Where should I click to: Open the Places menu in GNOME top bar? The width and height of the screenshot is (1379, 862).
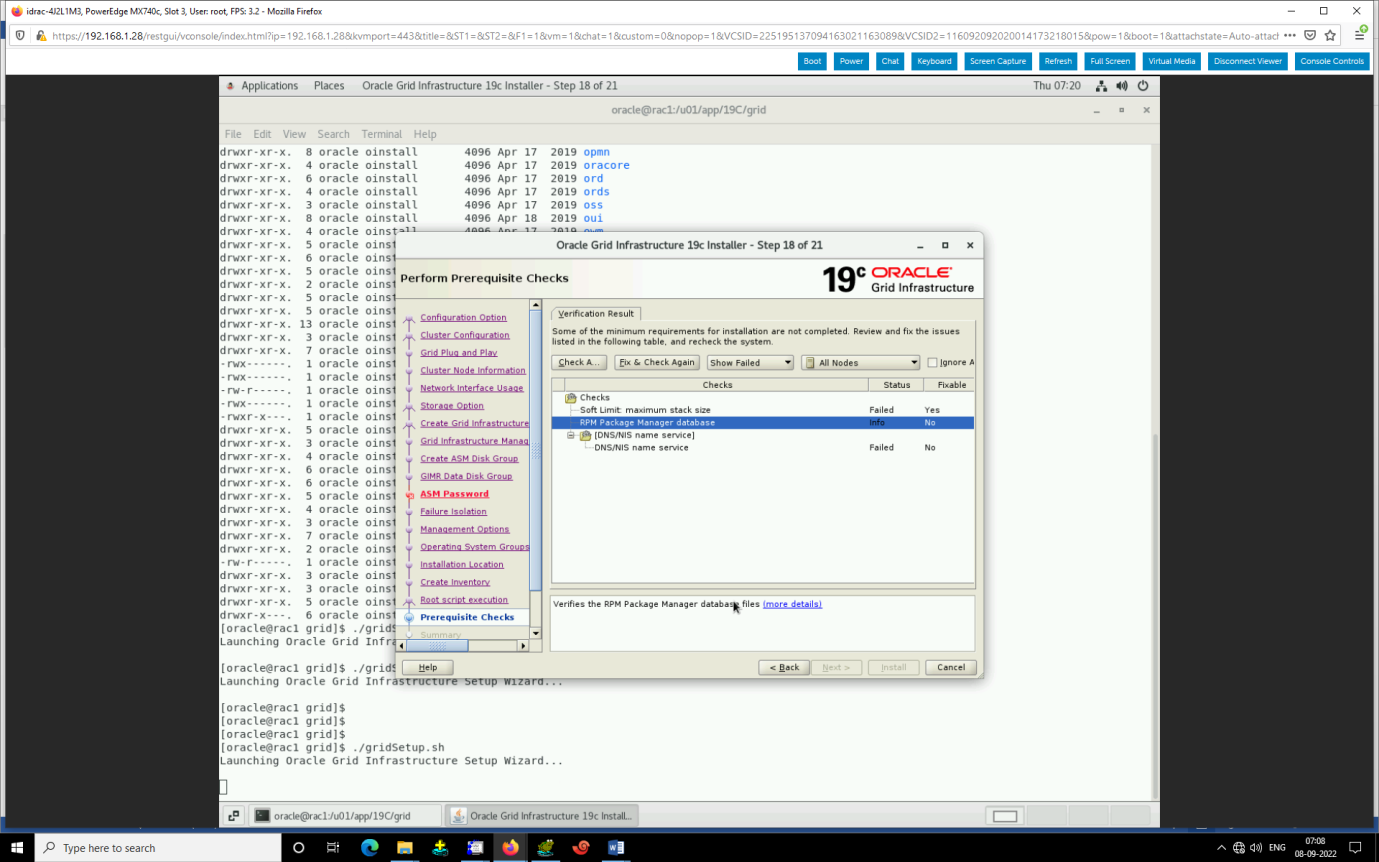pyautogui.click(x=329, y=86)
